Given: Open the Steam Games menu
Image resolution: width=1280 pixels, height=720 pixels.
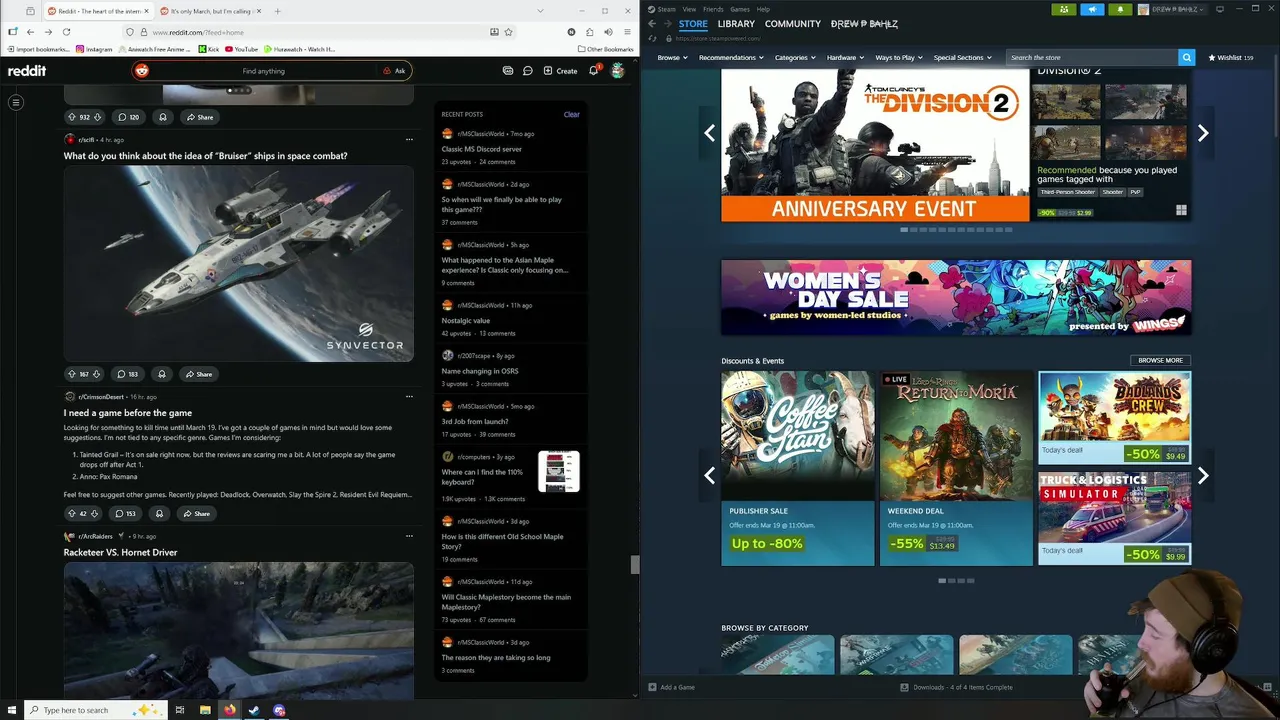Looking at the screenshot, I should [740, 9].
